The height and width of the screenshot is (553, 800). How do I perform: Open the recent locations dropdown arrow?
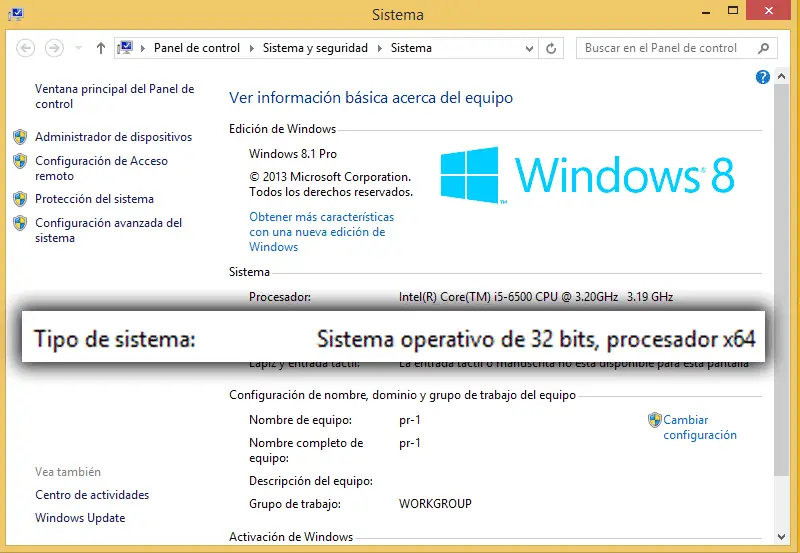pos(78,48)
